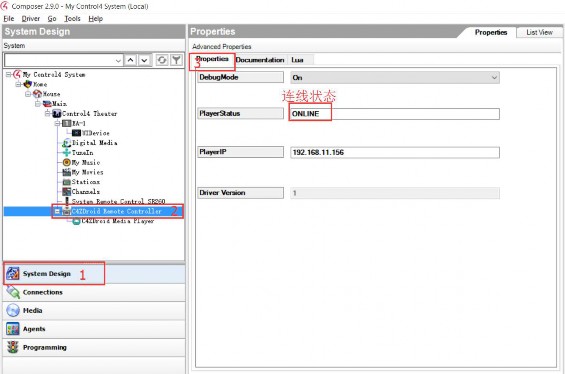Click the PlayerStatus ONLINE field
The height and width of the screenshot is (374, 565).
(x=395, y=114)
